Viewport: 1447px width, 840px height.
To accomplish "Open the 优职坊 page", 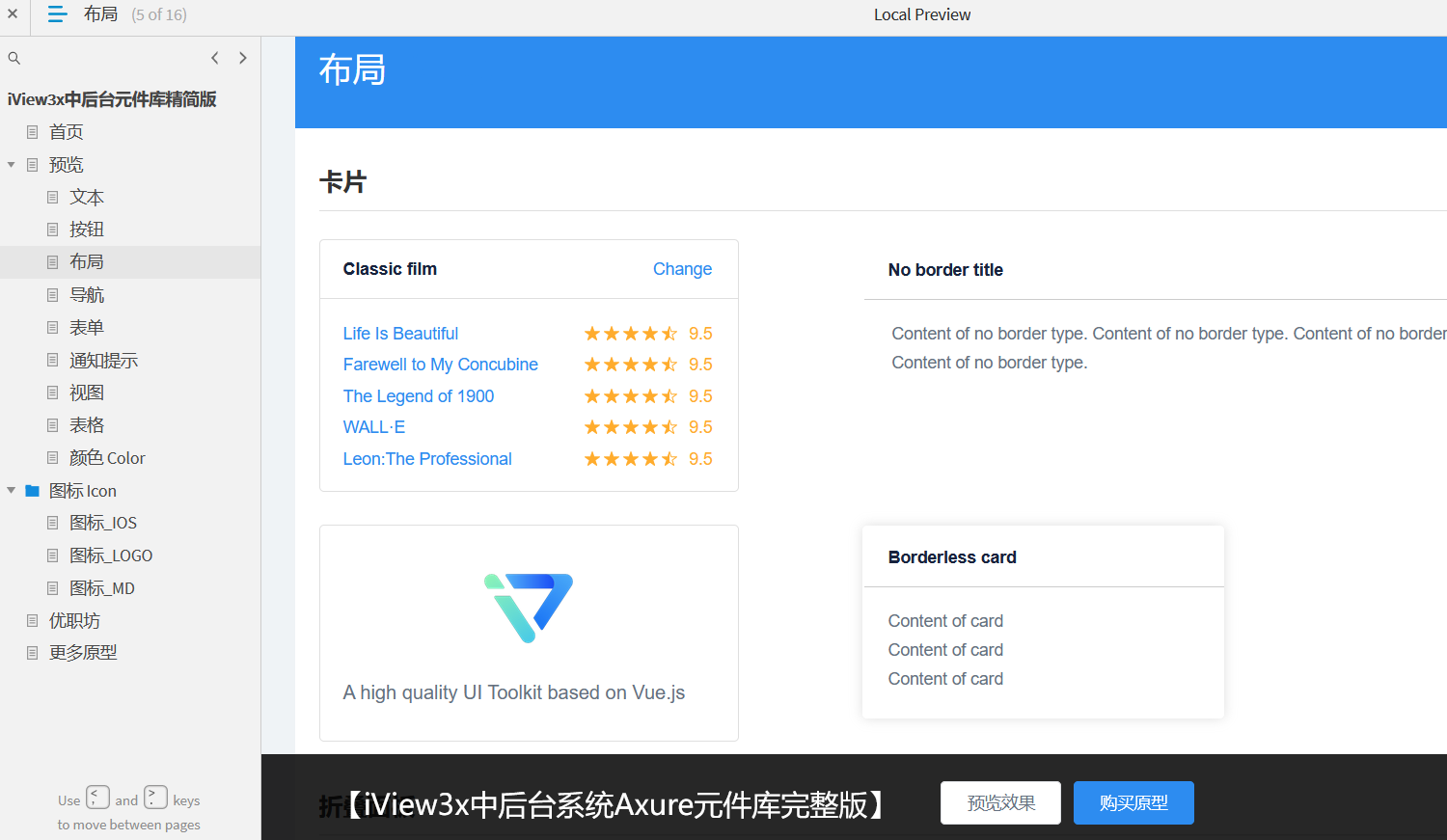I will (x=75, y=621).
